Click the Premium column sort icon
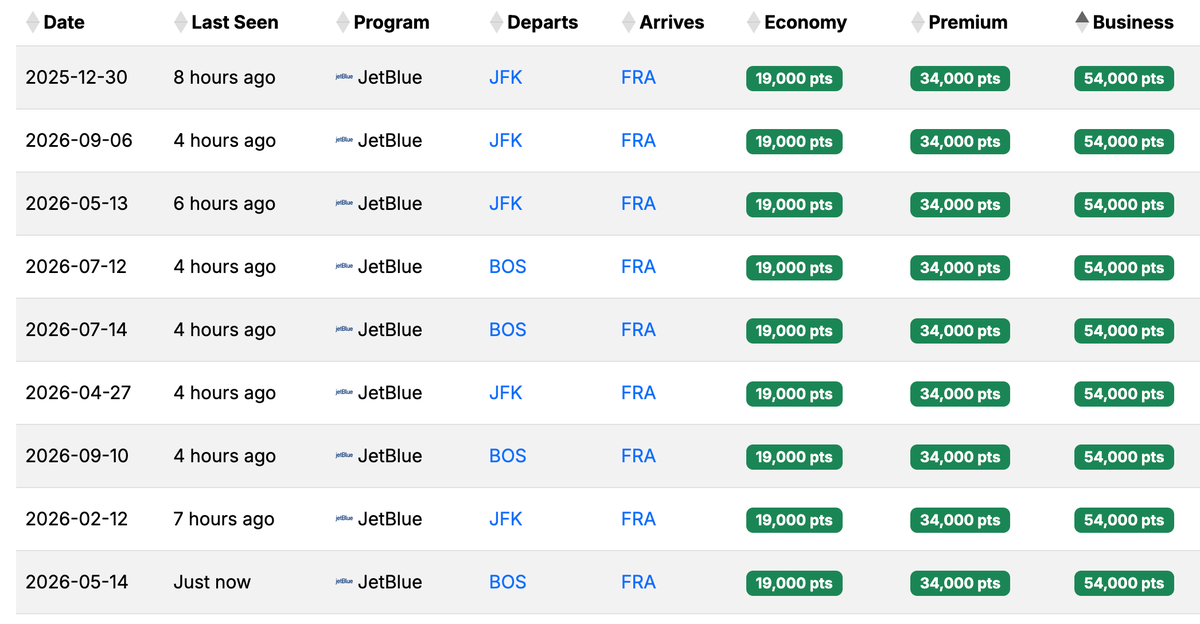 click(917, 22)
